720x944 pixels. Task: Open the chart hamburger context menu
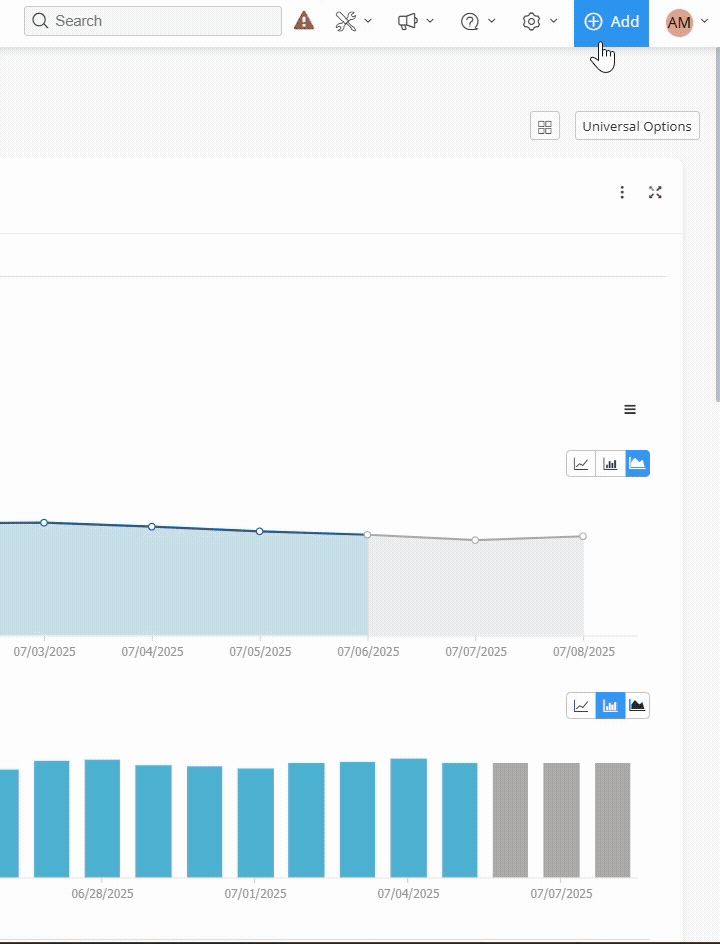tap(630, 409)
